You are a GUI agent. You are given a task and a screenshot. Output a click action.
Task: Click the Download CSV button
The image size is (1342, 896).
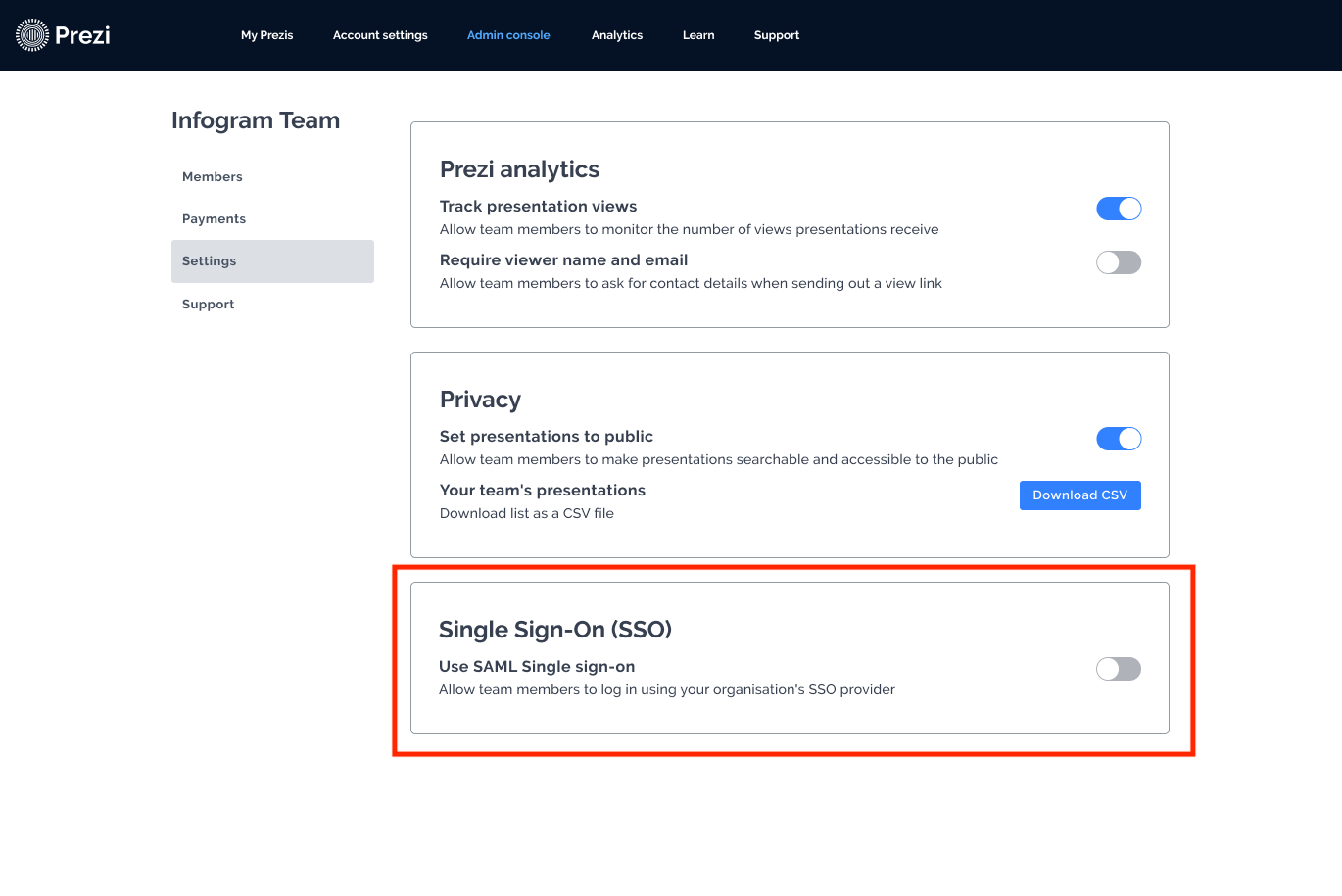(x=1079, y=495)
